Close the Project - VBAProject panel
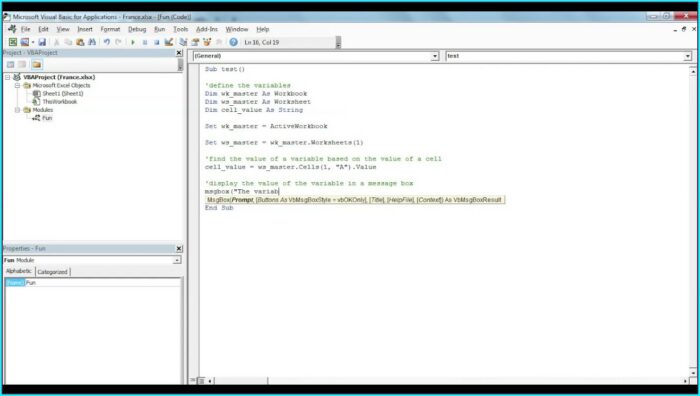Screen dimensions: 700x396 click(x=179, y=53)
